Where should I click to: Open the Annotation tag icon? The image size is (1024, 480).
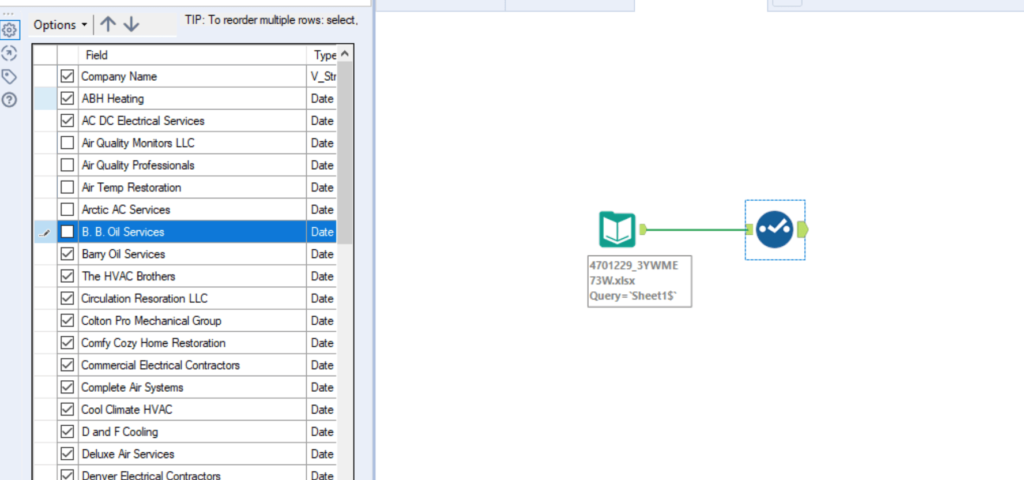pyautogui.click(x=10, y=76)
